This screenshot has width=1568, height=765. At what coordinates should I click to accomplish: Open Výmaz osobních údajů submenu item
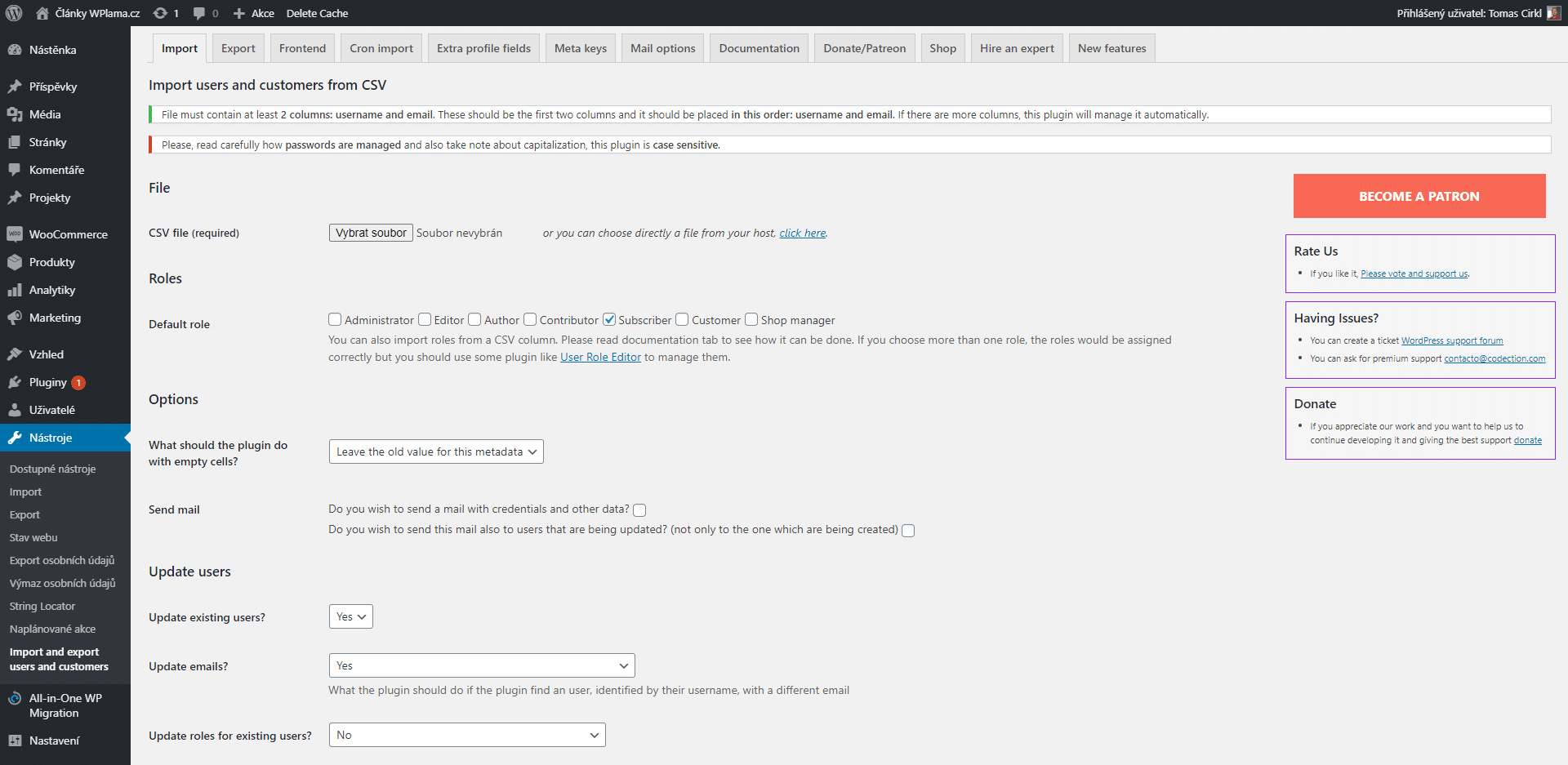(63, 583)
